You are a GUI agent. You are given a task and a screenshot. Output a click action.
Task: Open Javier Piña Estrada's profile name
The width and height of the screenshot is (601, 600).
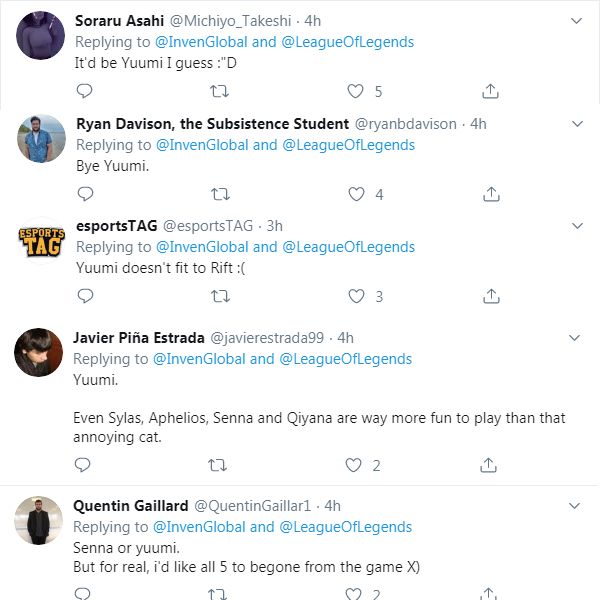pyautogui.click(x=139, y=338)
